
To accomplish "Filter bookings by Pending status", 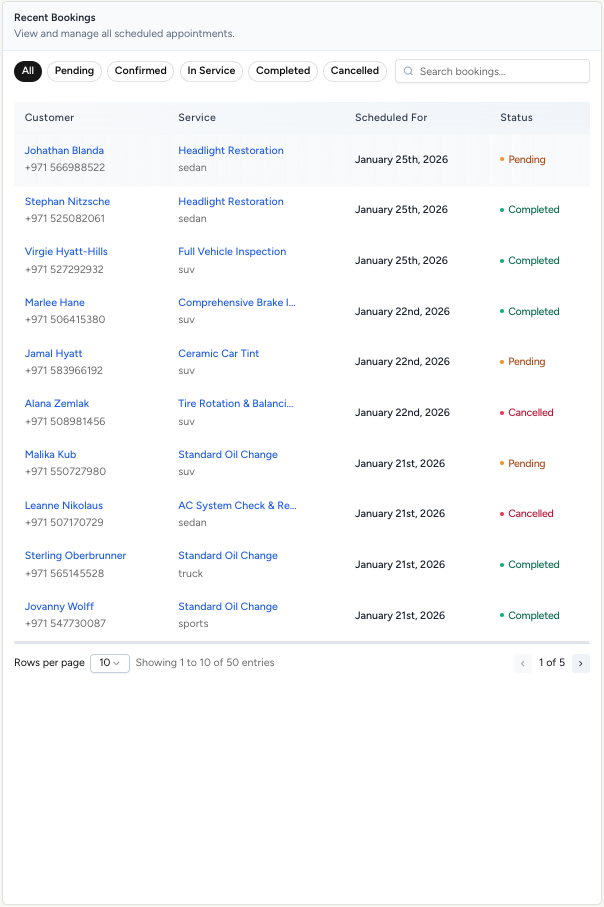I will (x=74, y=71).
